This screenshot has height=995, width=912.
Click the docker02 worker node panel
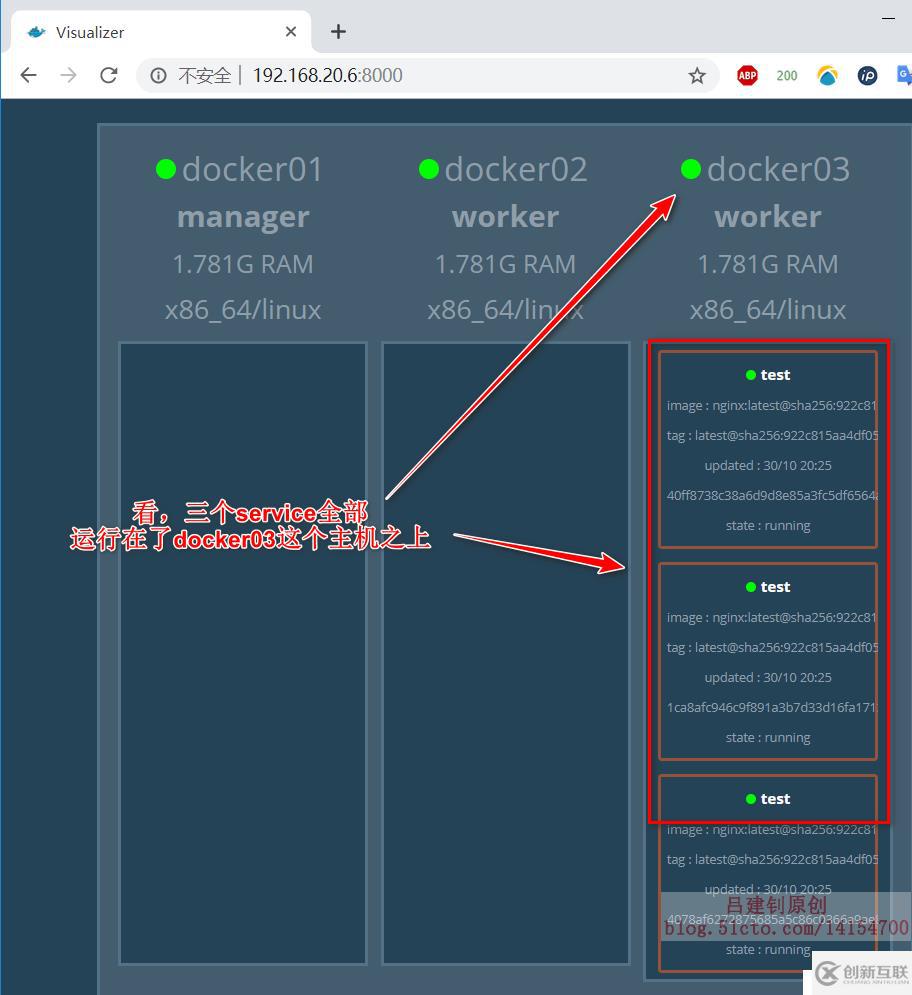pos(505,650)
